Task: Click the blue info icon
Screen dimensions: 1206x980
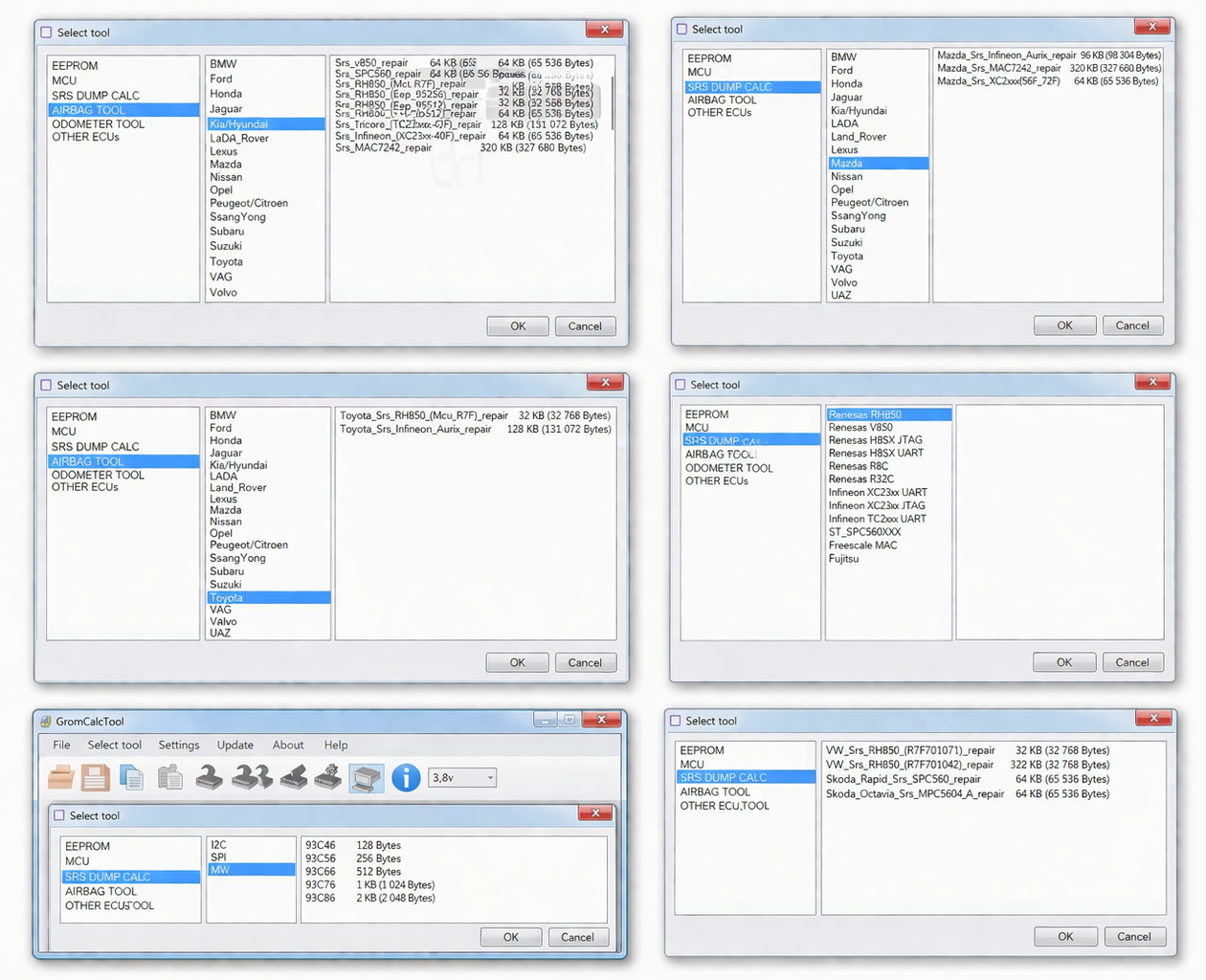Action: (406, 777)
